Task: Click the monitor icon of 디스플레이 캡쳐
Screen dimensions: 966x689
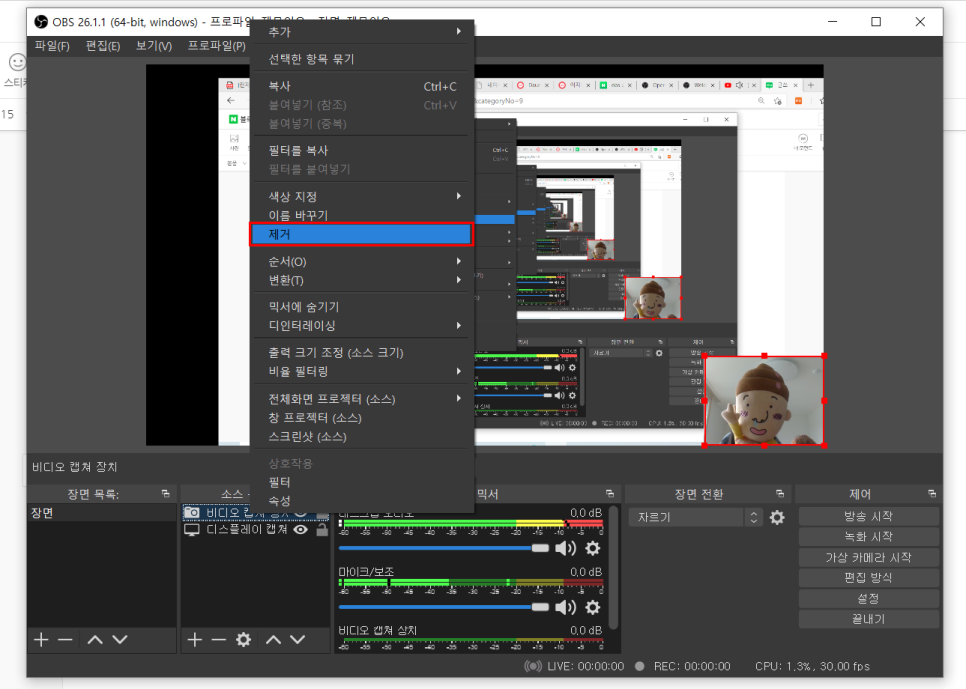Action: click(192, 530)
